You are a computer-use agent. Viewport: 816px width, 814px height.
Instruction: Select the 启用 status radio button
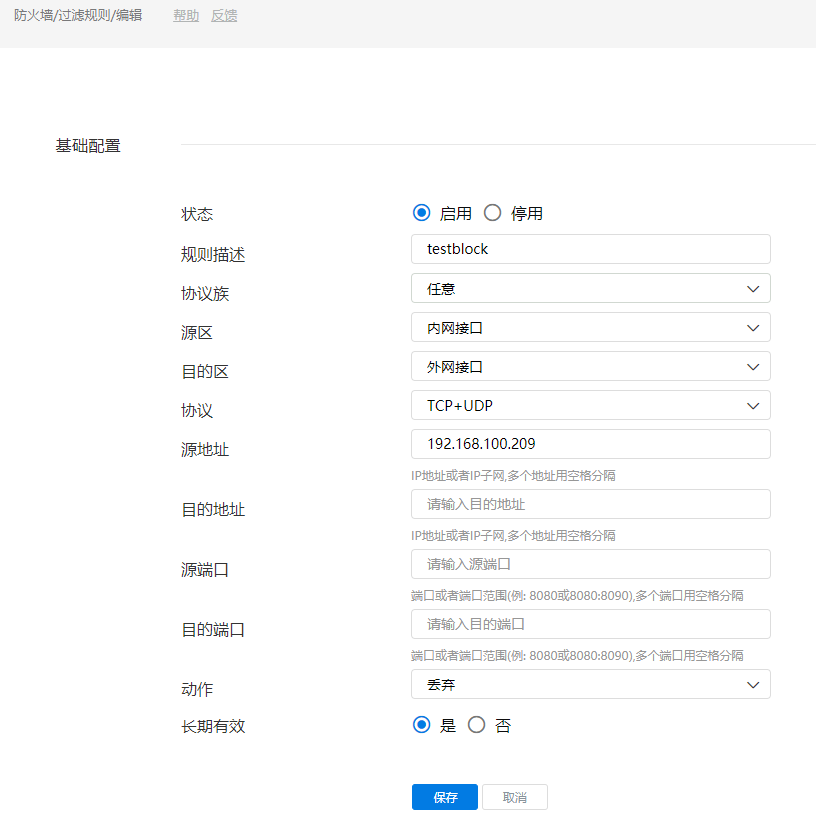(x=421, y=213)
